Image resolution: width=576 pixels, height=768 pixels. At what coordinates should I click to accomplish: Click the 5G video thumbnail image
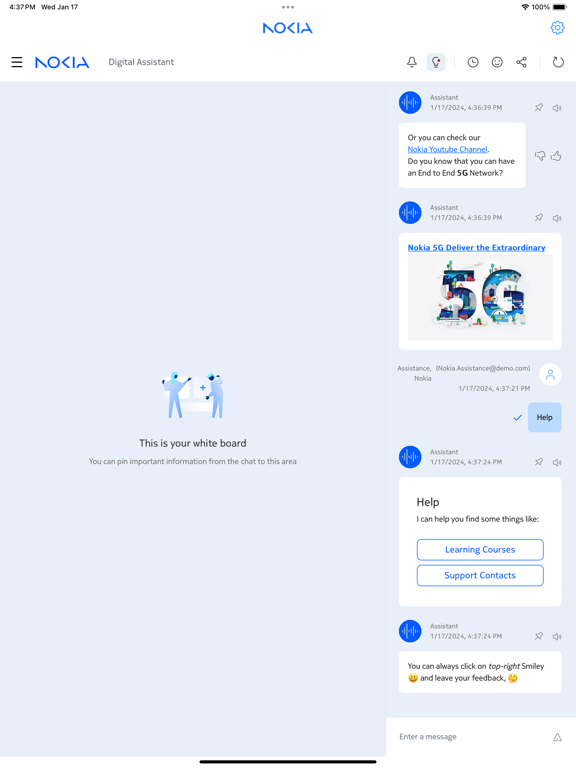pos(480,297)
